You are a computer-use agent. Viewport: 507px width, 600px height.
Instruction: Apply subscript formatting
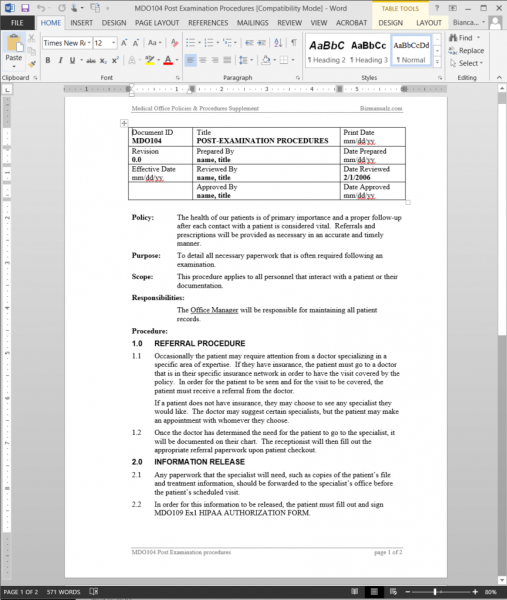click(103, 60)
